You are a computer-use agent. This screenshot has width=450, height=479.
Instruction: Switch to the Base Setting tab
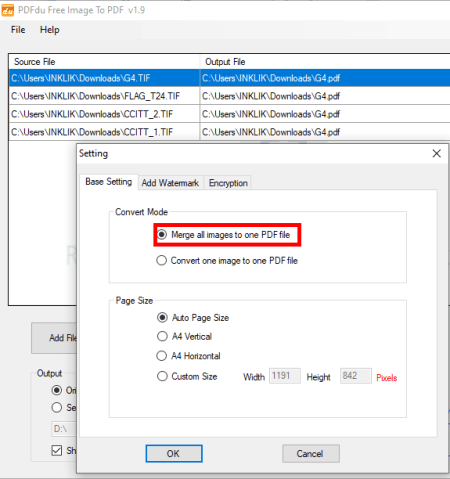pos(109,182)
